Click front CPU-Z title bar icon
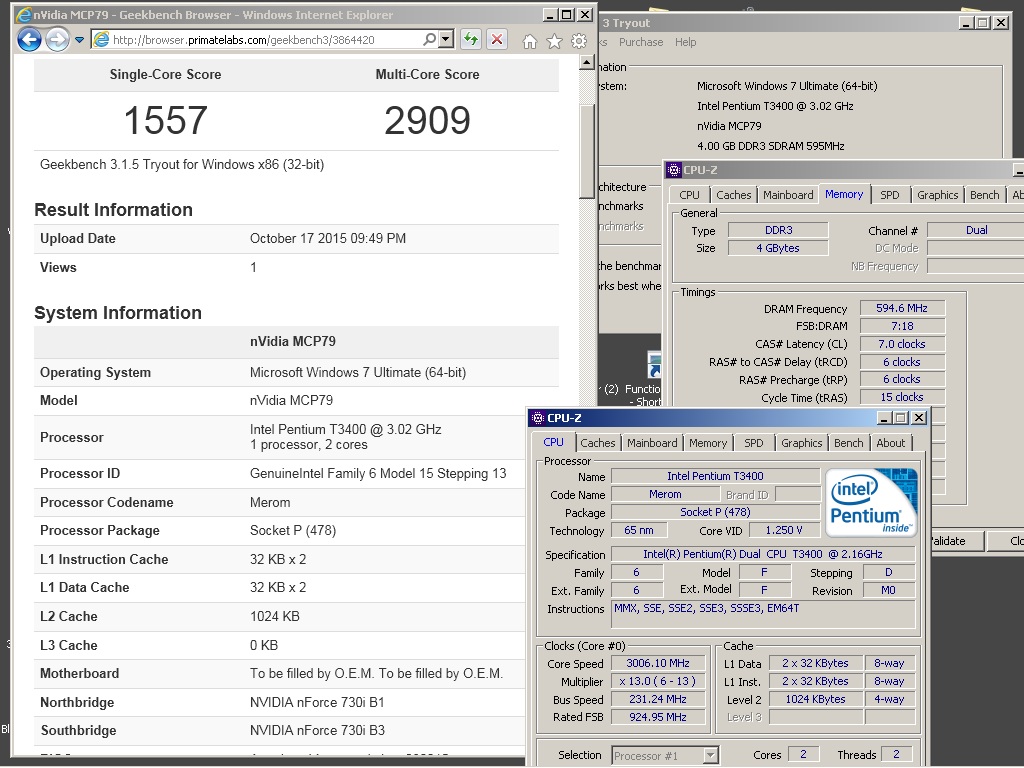Screen dimensions: 1024x768 coord(537,418)
